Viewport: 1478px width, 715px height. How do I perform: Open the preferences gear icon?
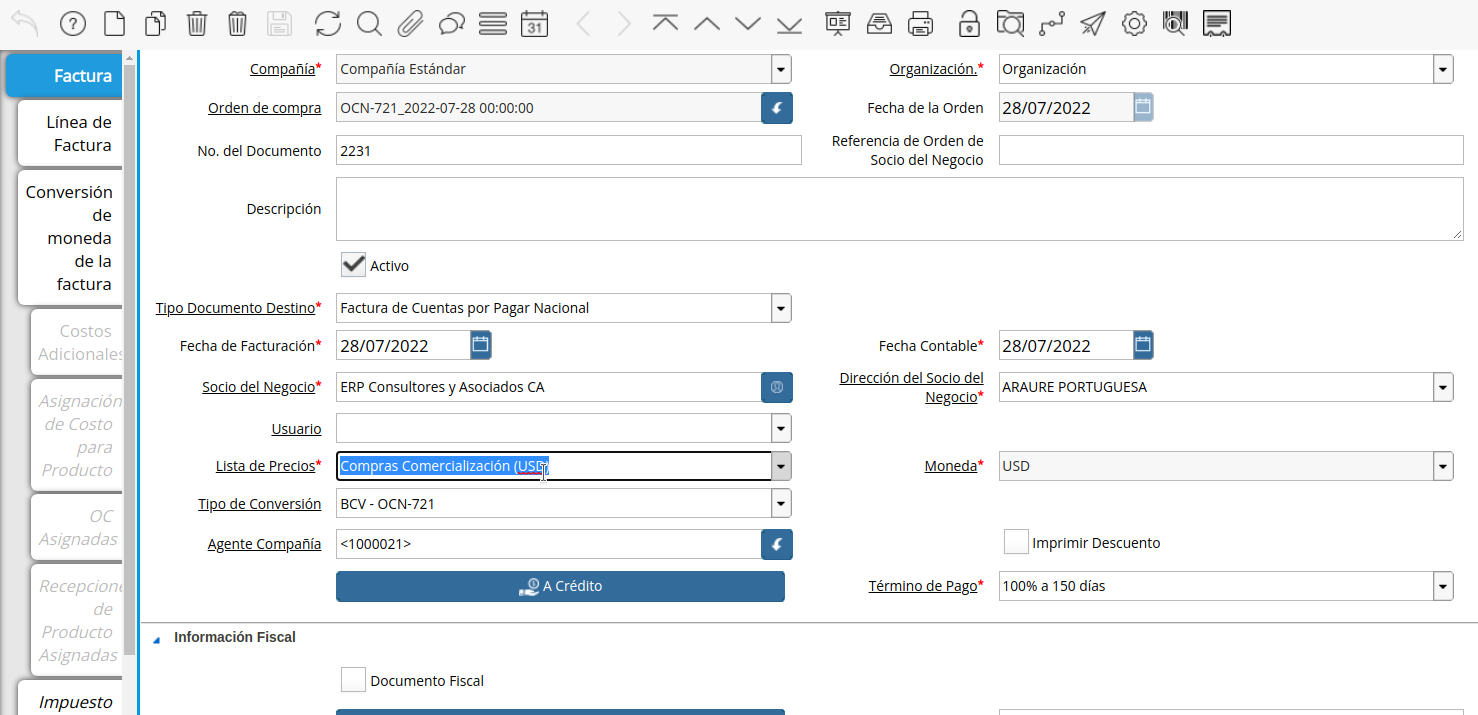click(1134, 23)
